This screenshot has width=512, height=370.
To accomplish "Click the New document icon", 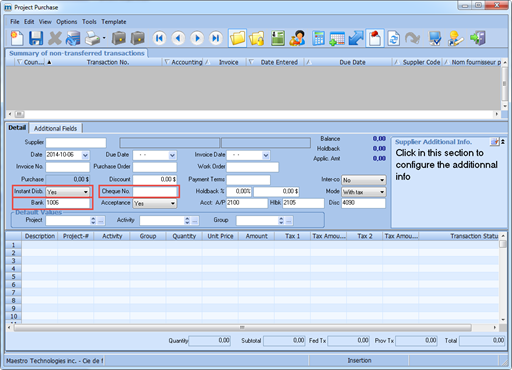I will click(x=17, y=38).
